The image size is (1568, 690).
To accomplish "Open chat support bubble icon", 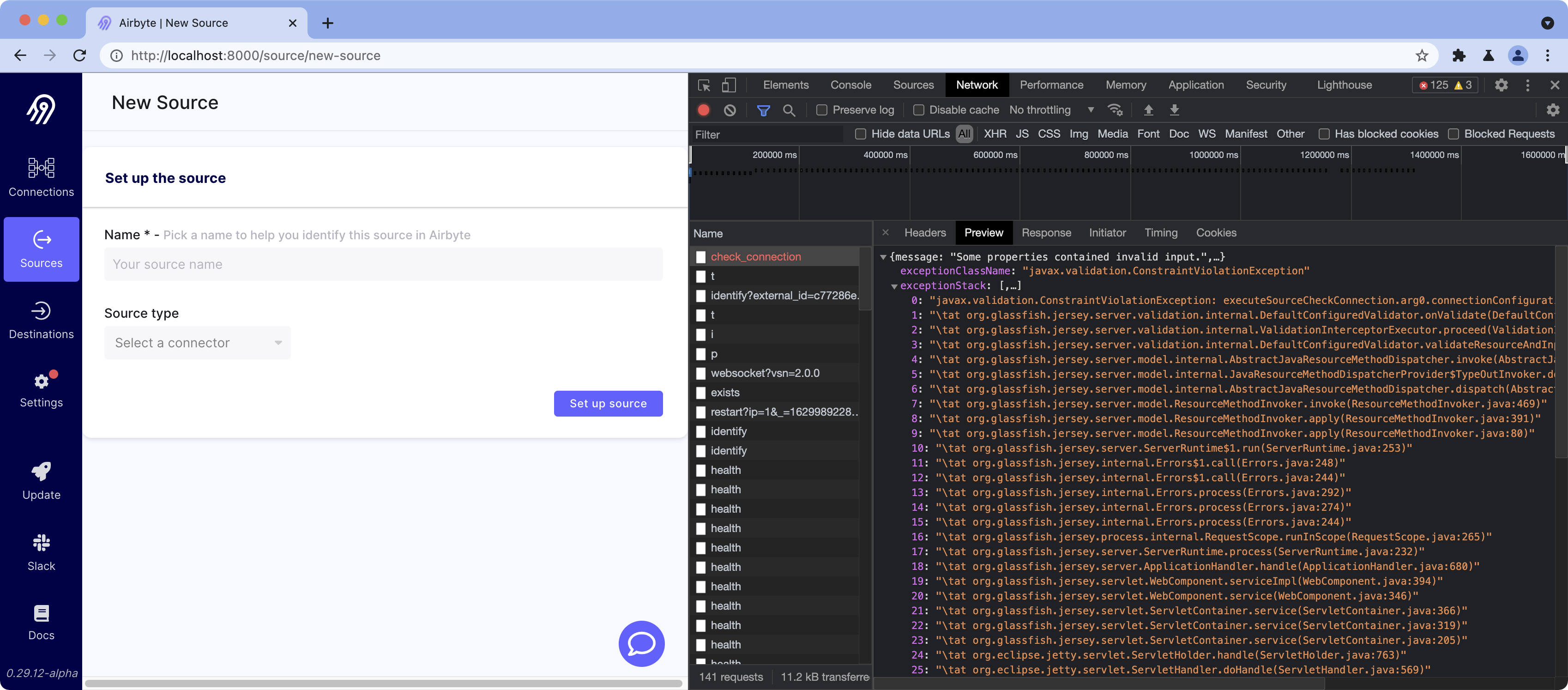I will 641,643.
